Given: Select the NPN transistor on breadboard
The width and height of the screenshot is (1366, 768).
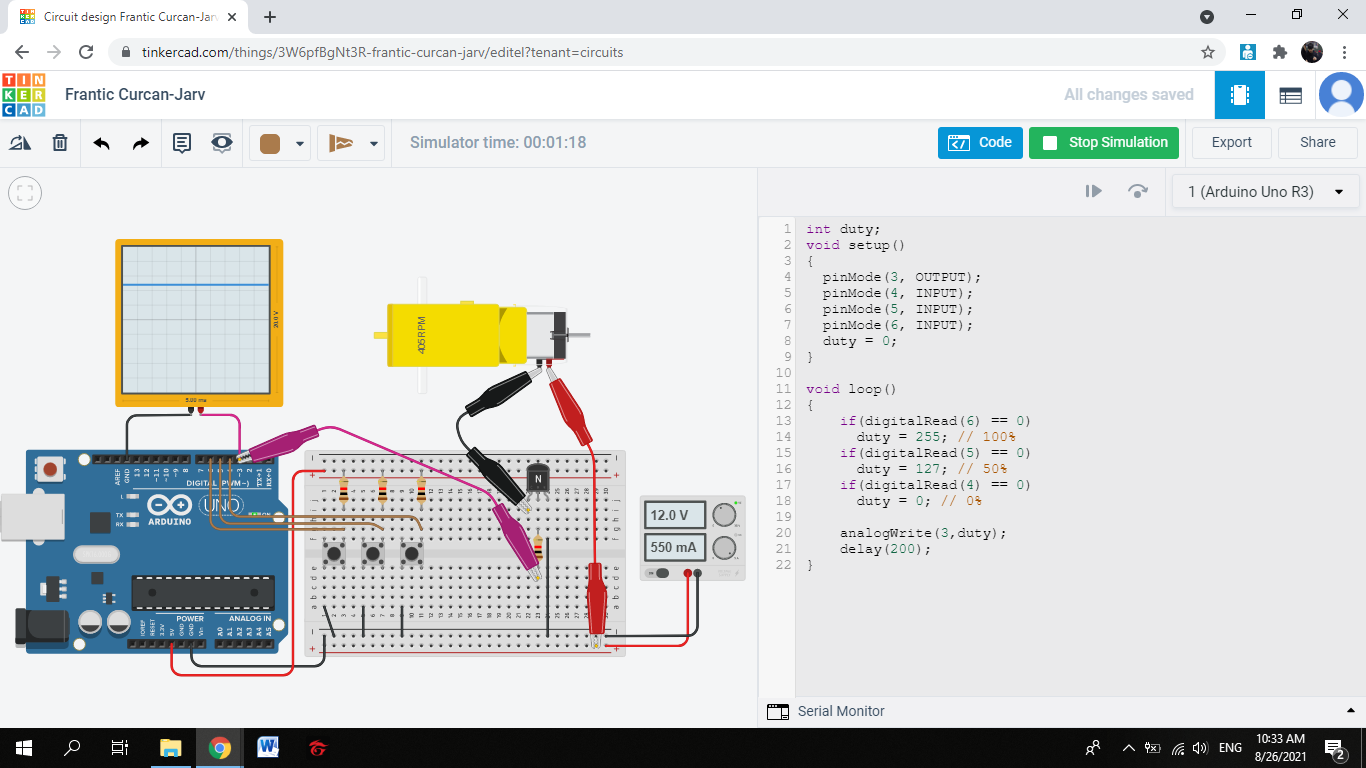Looking at the screenshot, I should (539, 480).
